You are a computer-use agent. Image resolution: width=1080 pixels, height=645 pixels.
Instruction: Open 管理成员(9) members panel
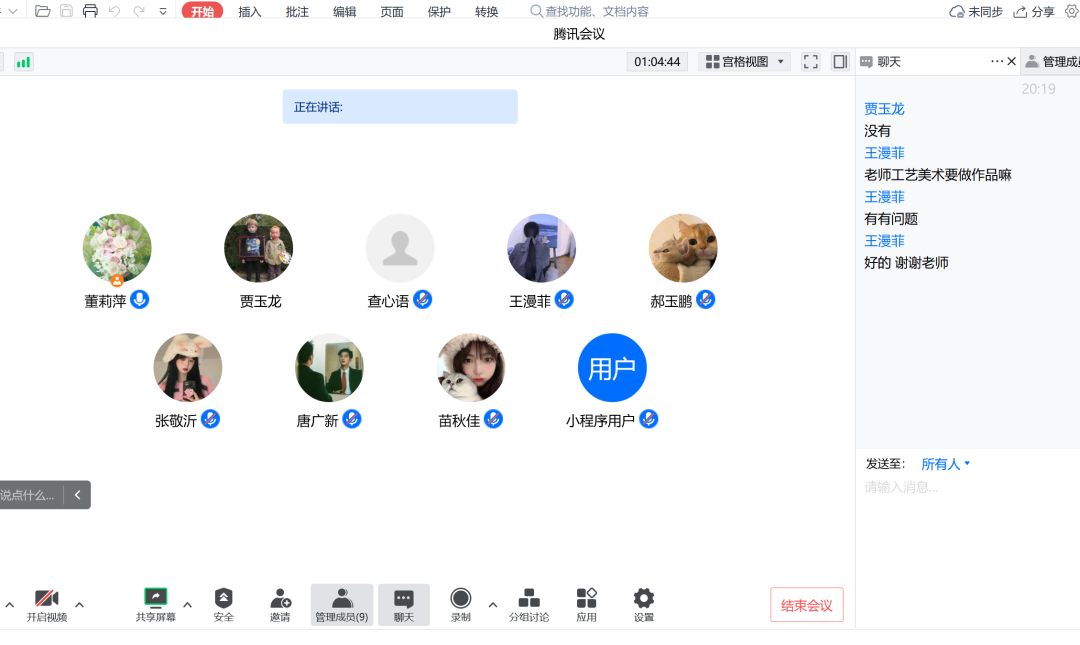pos(342,605)
